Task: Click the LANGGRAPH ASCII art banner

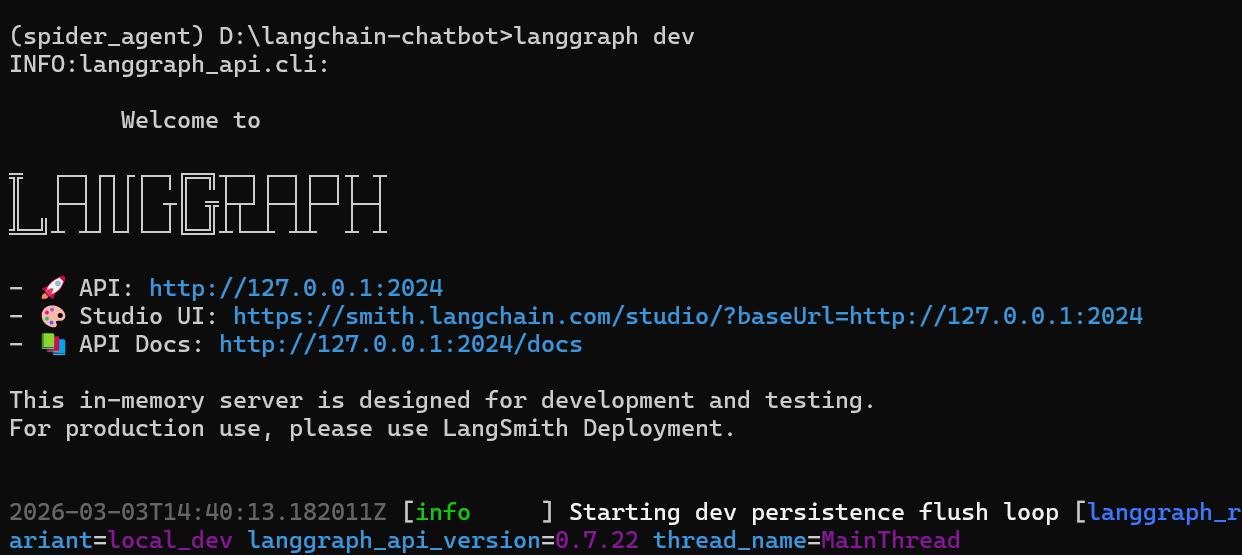Action: [x=197, y=204]
